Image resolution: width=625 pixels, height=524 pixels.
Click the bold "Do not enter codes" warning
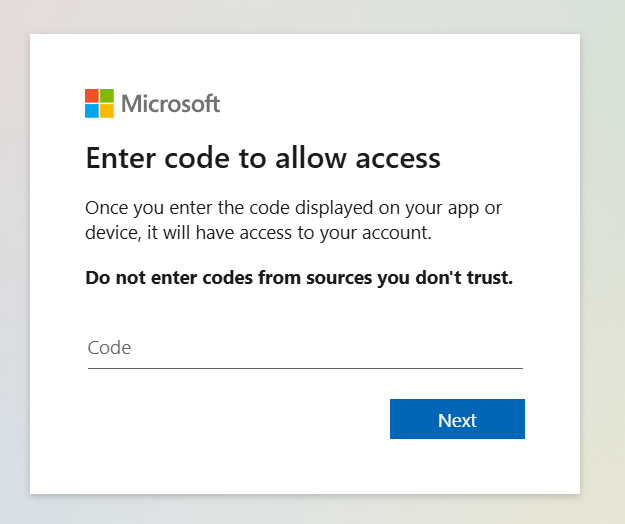click(x=299, y=278)
